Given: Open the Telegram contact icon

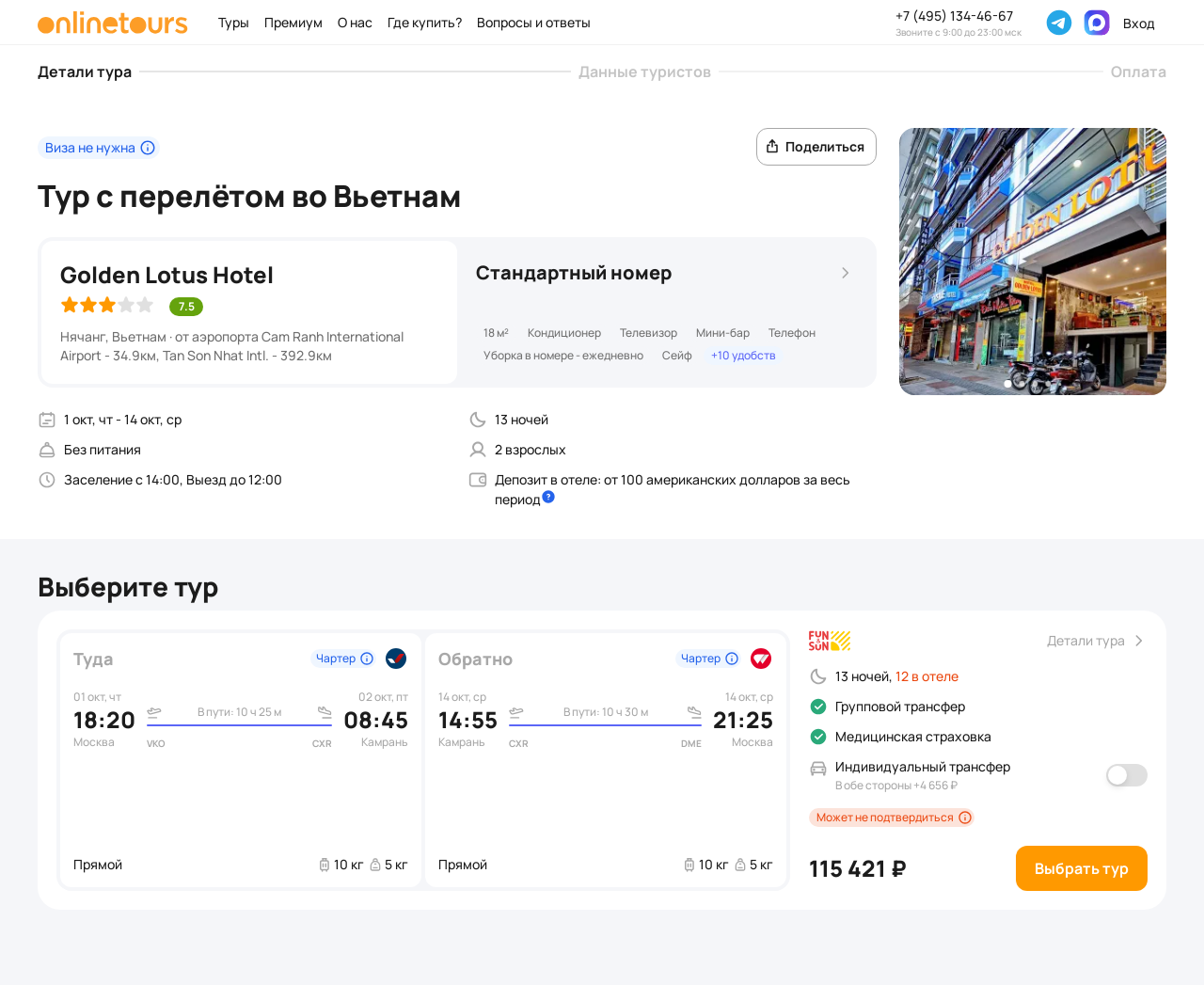Looking at the screenshot, I should pos(1059,23).
